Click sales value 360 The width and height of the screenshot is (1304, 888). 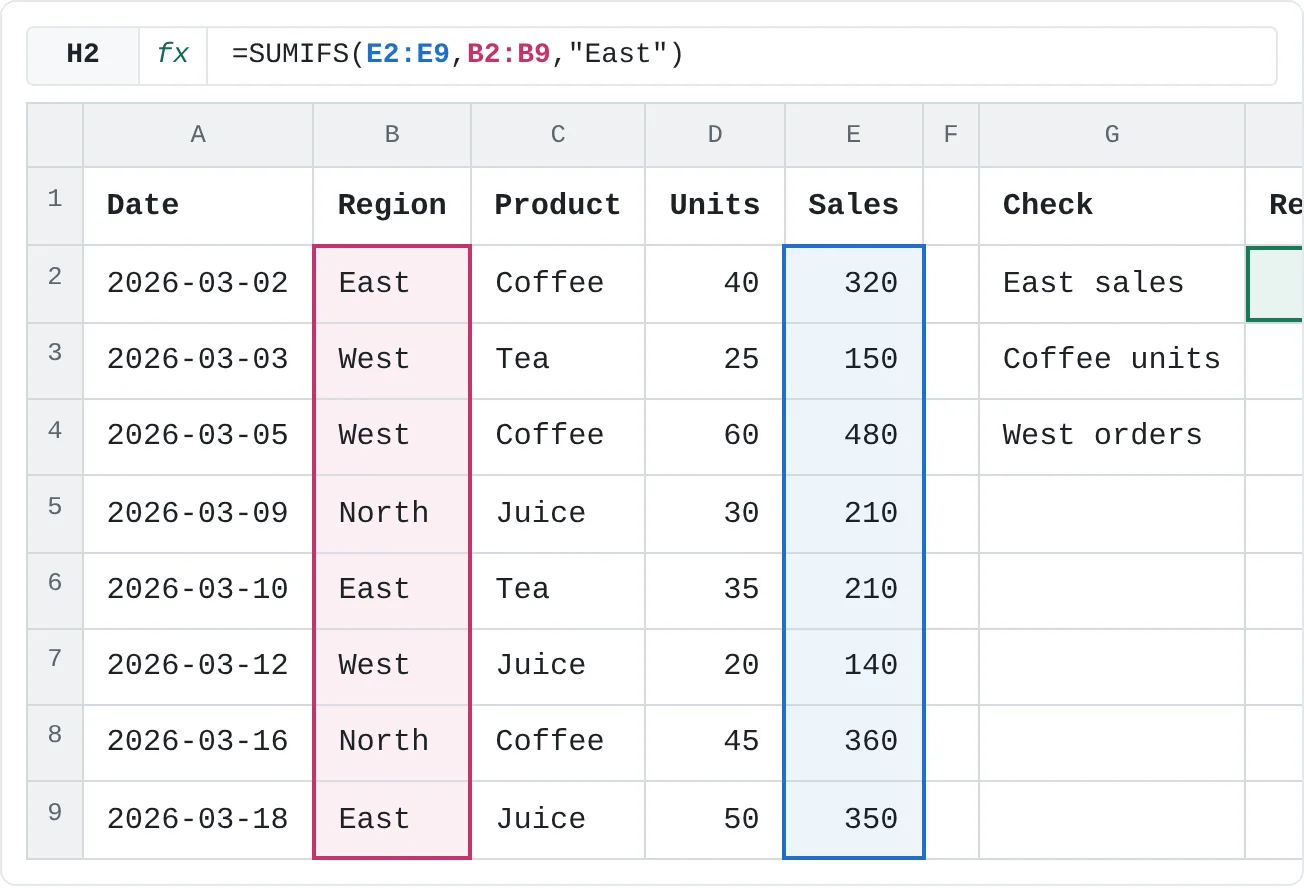click(854, 742)
